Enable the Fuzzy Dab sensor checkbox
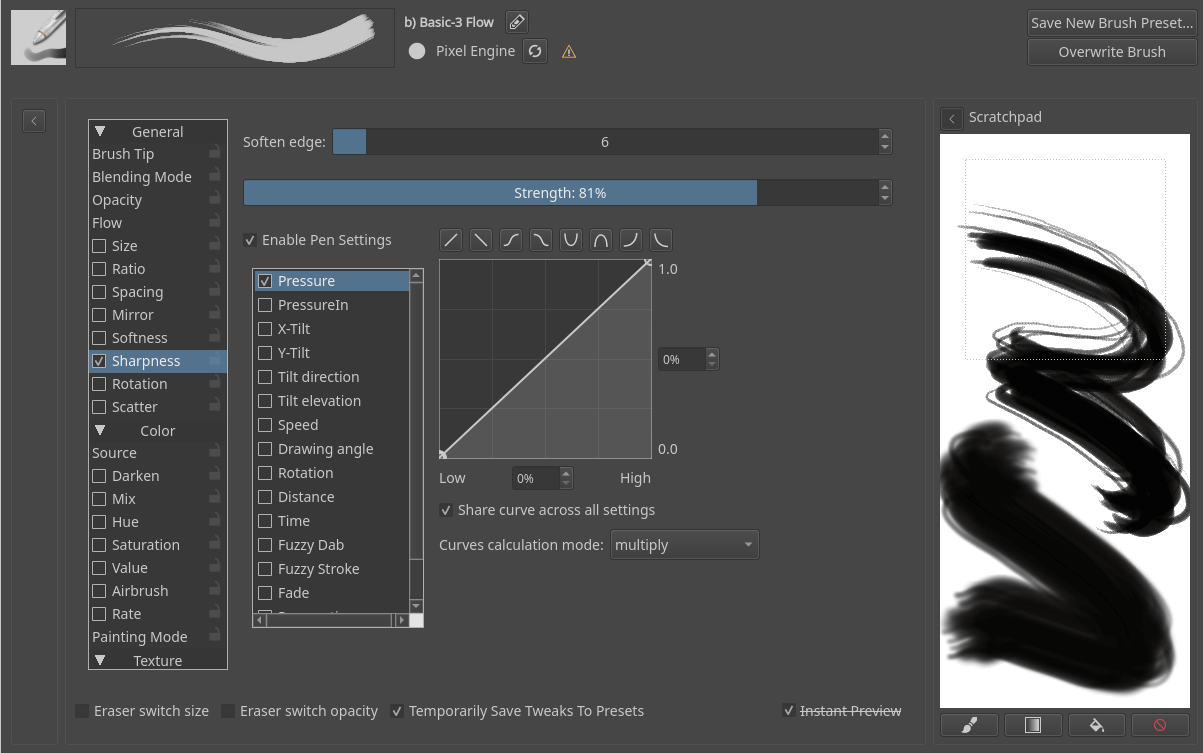The image size is (1203, 753). tap(265, 544)
